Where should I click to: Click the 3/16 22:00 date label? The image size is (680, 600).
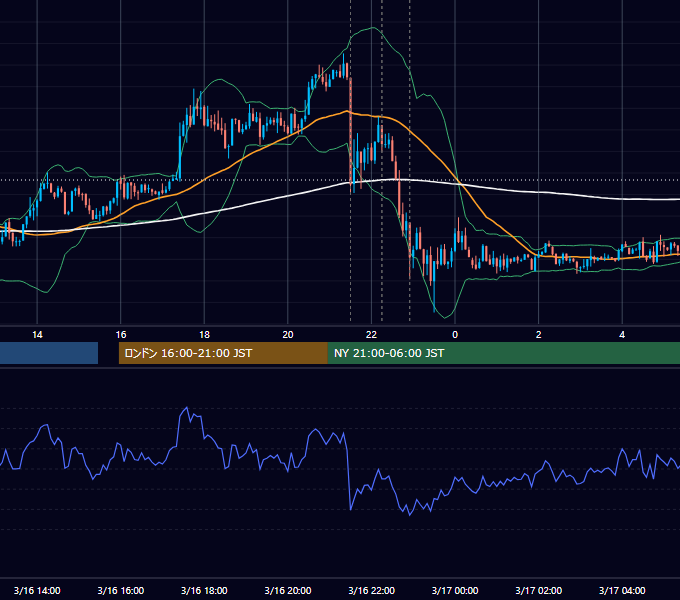[372, 590]
